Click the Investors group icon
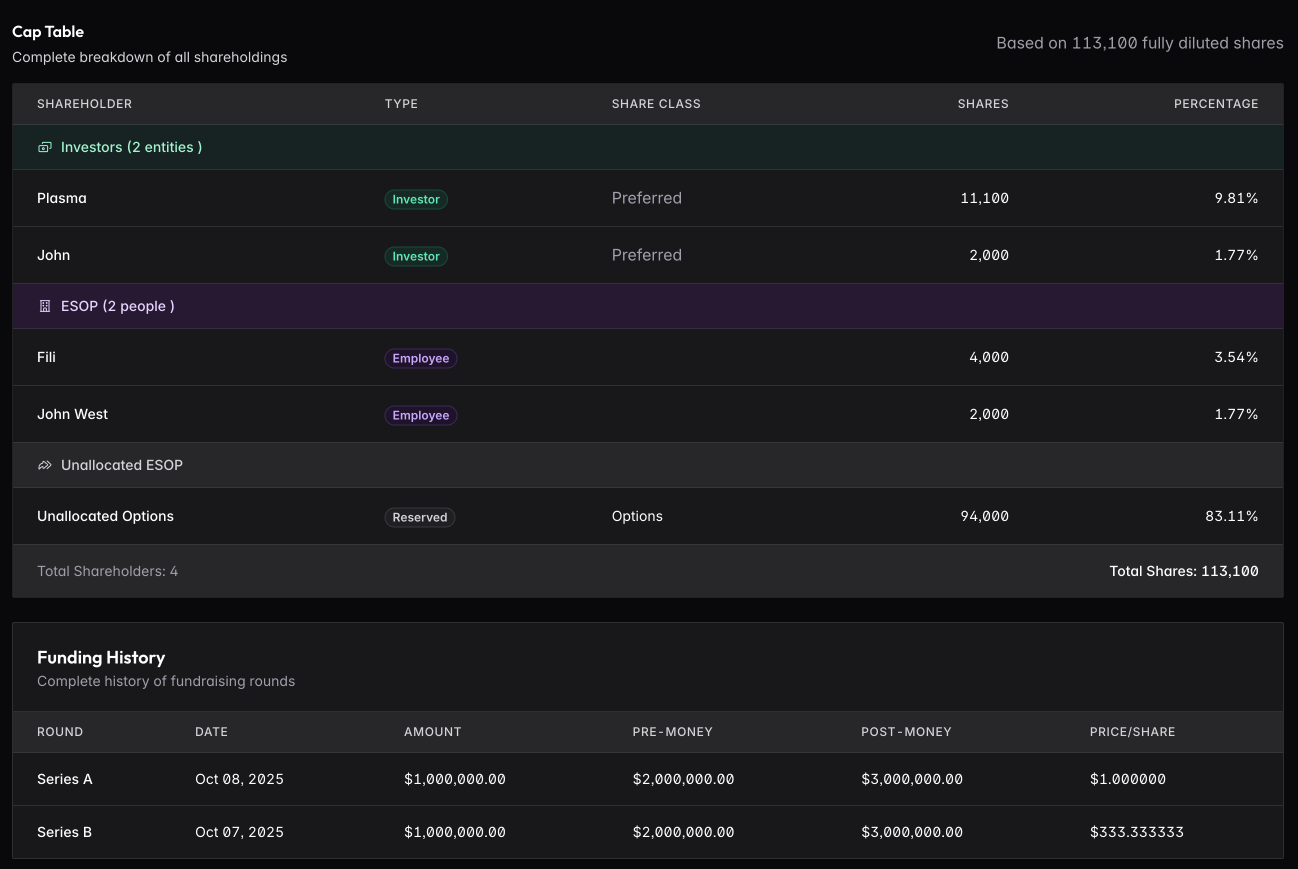 (44, 147)
